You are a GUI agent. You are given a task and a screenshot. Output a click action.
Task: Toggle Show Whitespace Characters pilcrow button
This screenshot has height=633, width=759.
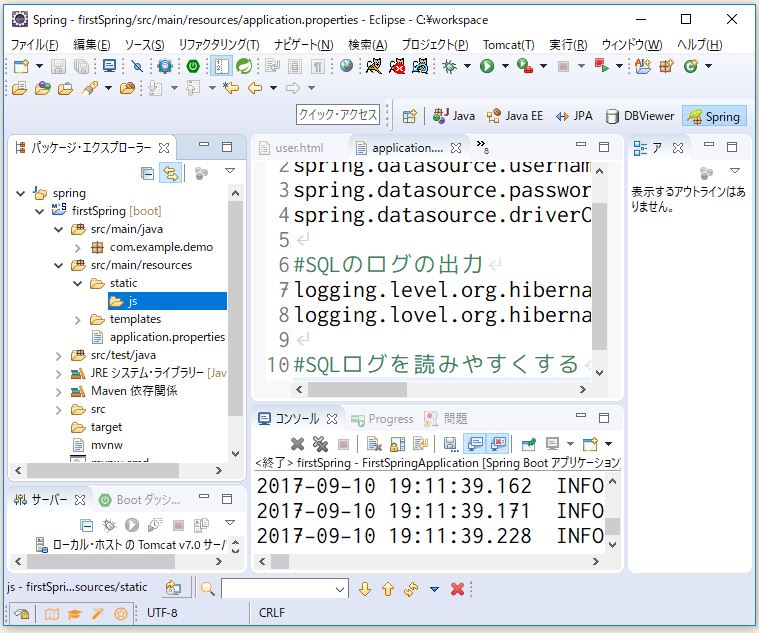tap(317, 66)
